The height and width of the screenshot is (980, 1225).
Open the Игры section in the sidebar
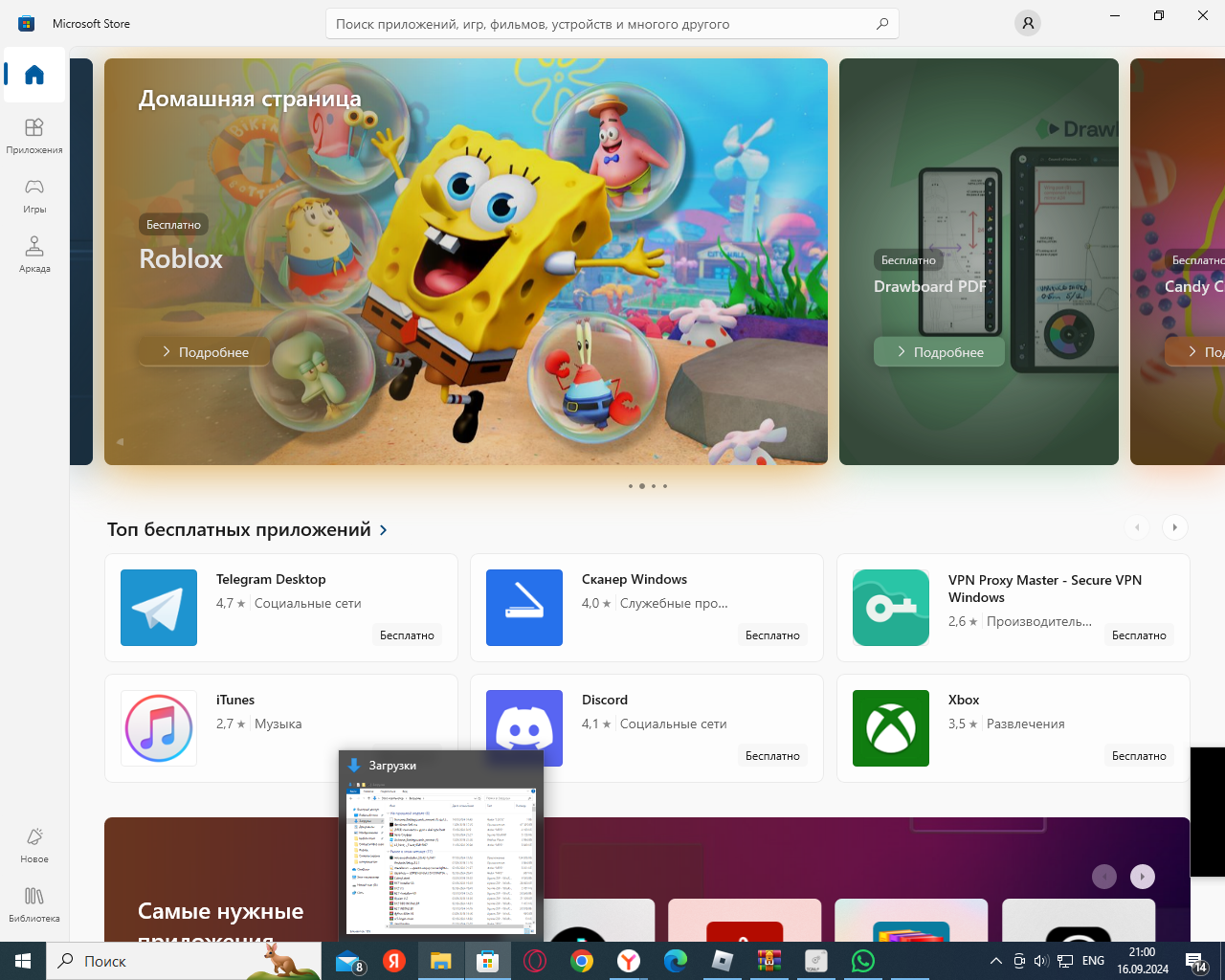pyautogui.click(x=34, y=194)
